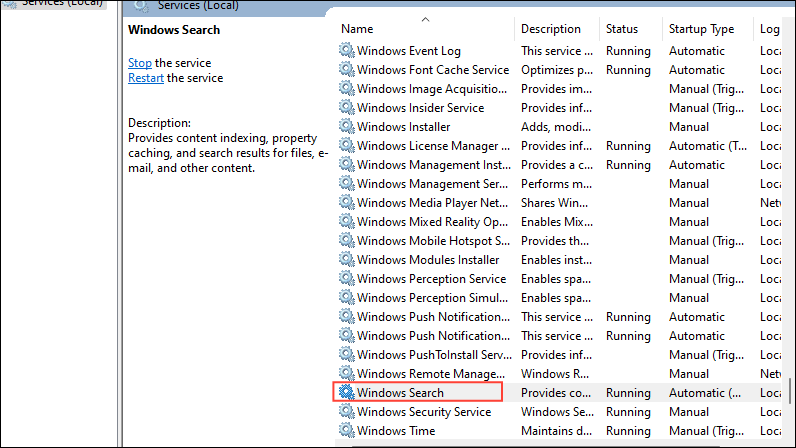Select the Windows Installer service name
This screenshot has width=796, height=448.
tap(404, 126)
